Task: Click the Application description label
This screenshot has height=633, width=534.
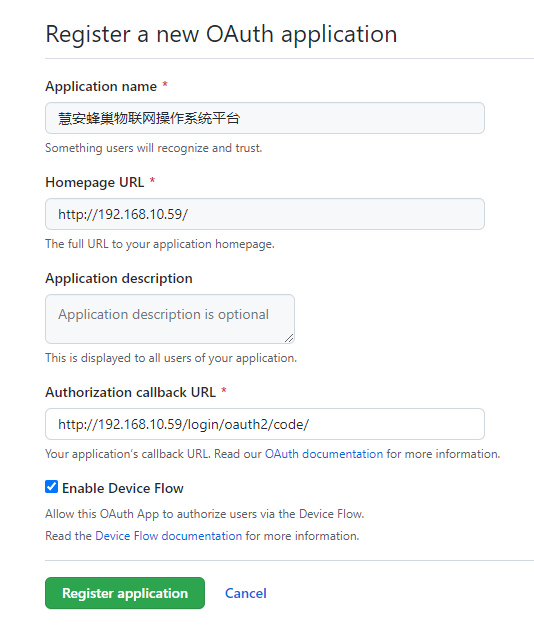Action: tap(119, 278)
